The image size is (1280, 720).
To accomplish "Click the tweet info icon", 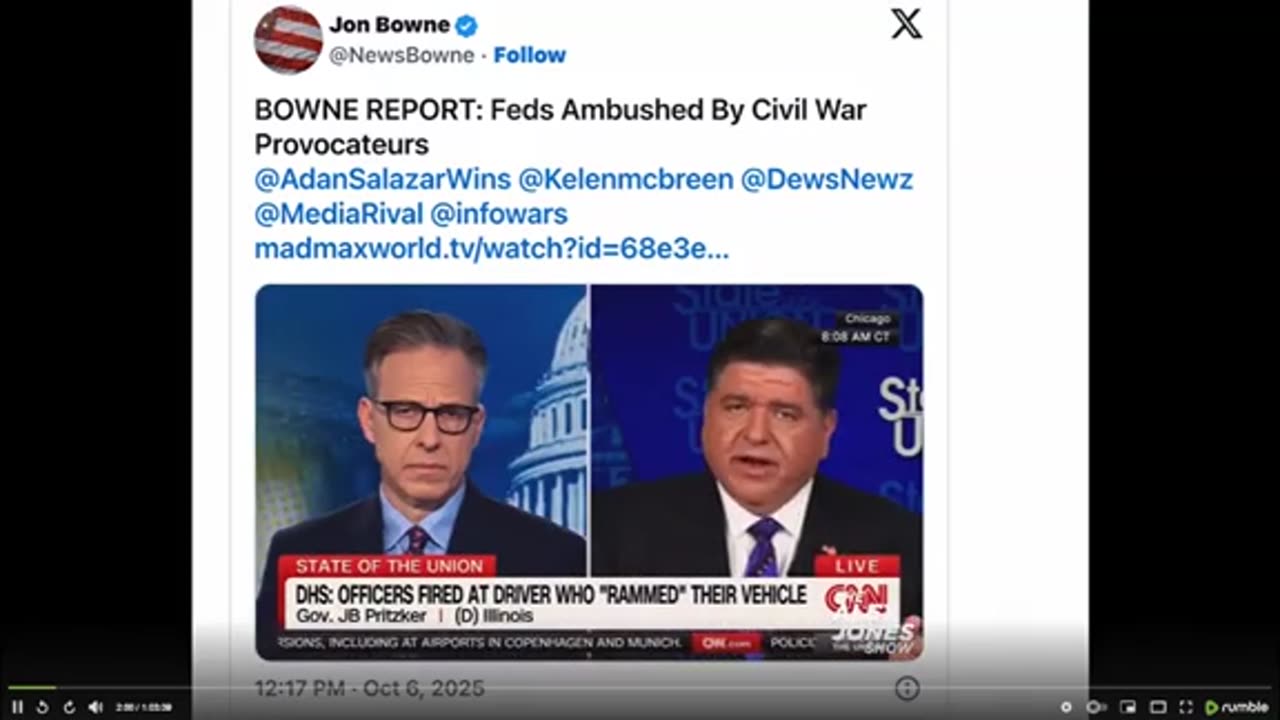I will pos(907,688).
